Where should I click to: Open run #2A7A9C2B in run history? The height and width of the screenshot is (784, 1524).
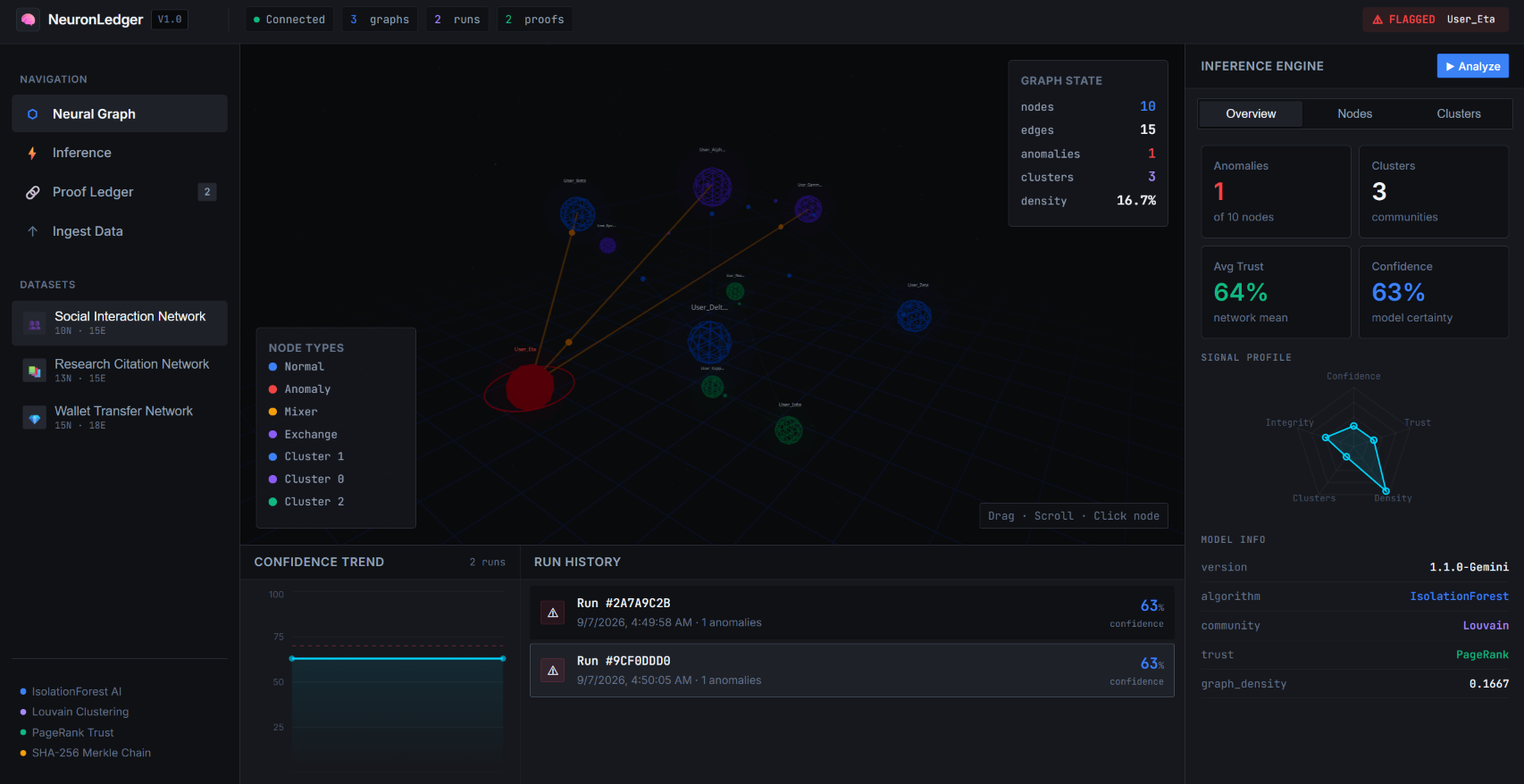click(852, 613)
